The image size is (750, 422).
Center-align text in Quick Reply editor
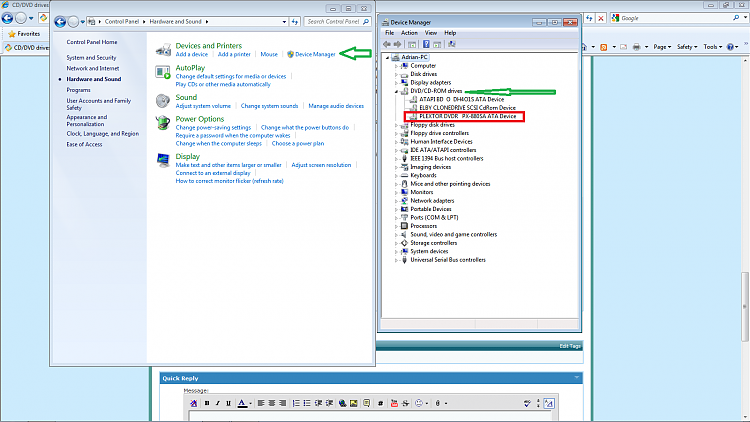click(272, 403)
